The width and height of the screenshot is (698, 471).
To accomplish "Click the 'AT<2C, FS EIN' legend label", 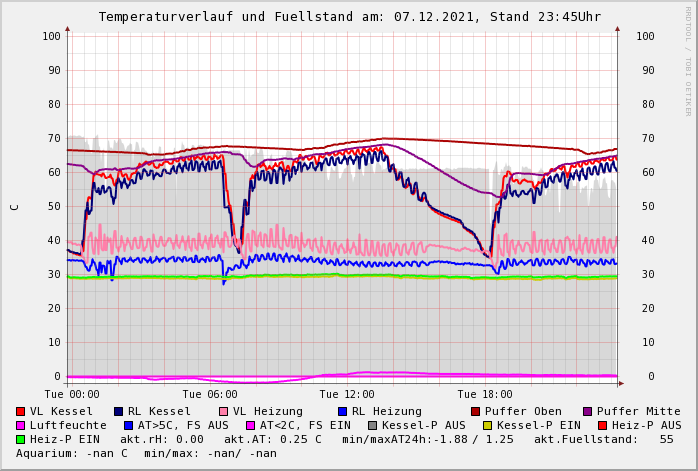I will tap(305, 426).
